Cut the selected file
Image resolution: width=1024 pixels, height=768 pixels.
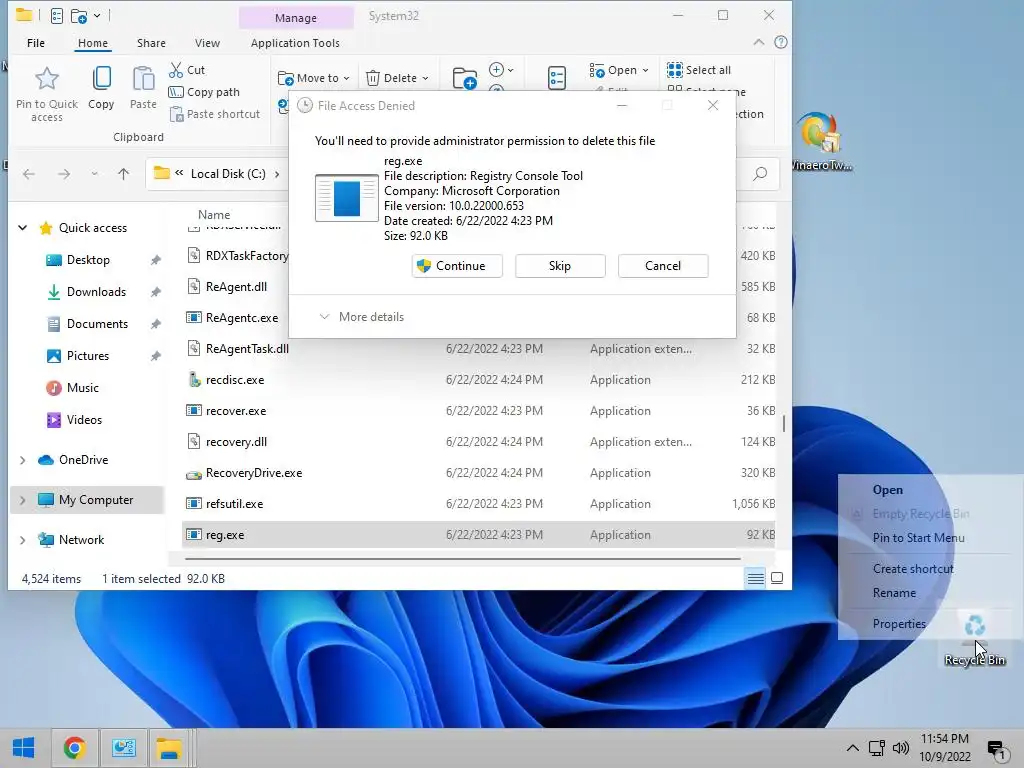click(x=187, y=70)
